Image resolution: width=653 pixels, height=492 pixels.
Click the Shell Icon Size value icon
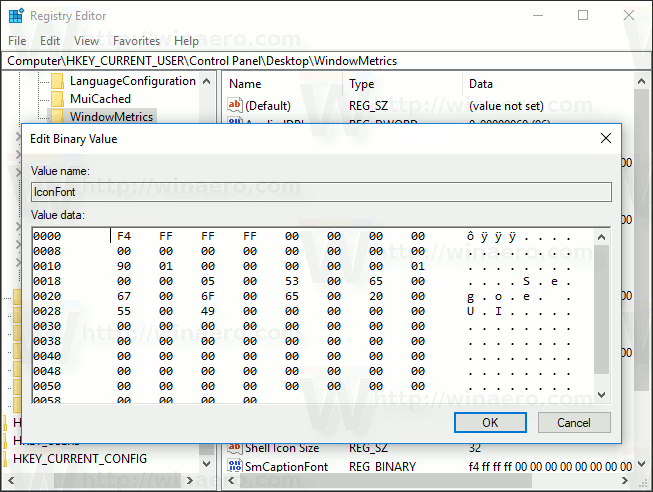pos(236,448)
